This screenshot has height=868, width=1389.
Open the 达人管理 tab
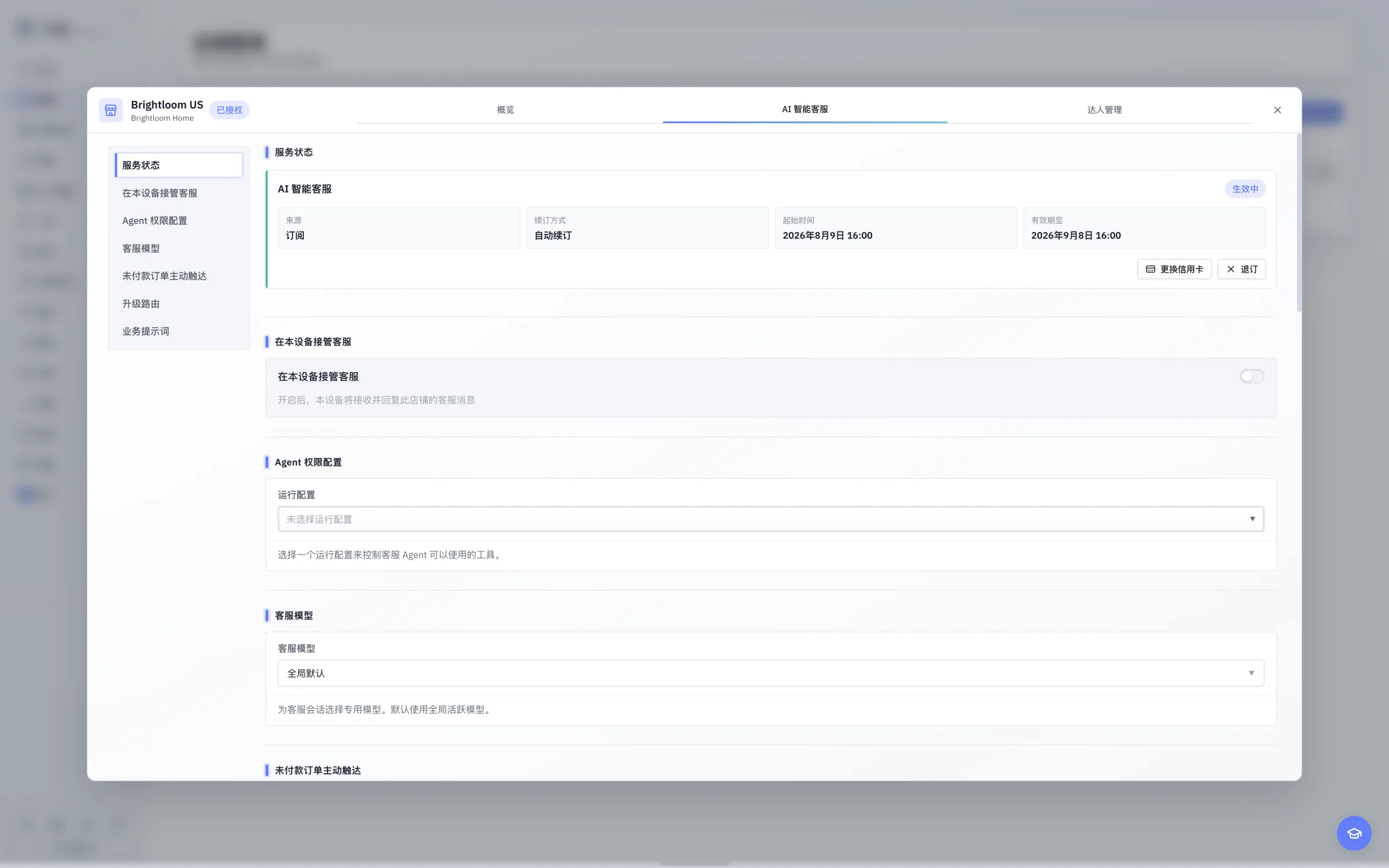[1104, 109]
